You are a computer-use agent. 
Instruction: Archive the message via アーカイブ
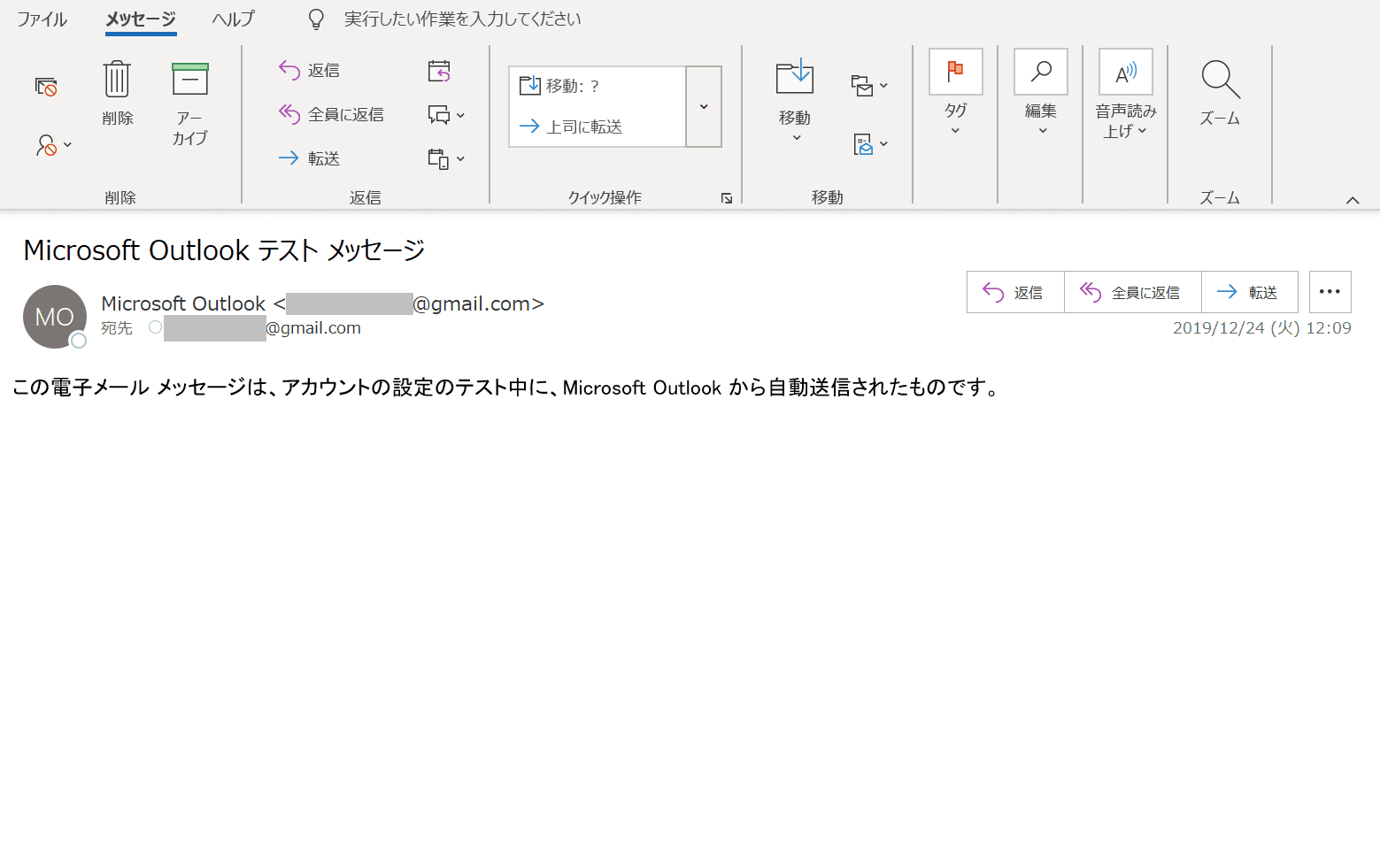click(x=189, y=104)
